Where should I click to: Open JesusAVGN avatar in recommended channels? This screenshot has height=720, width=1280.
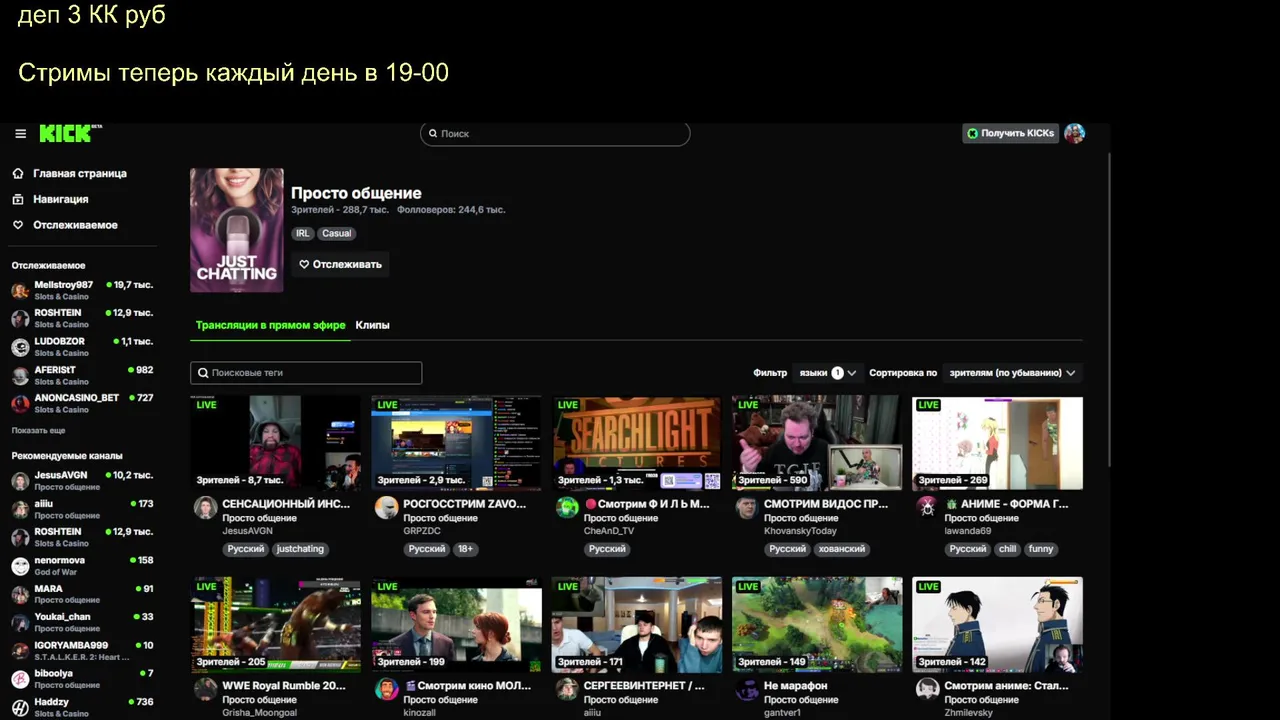click(x=20, y=481)
